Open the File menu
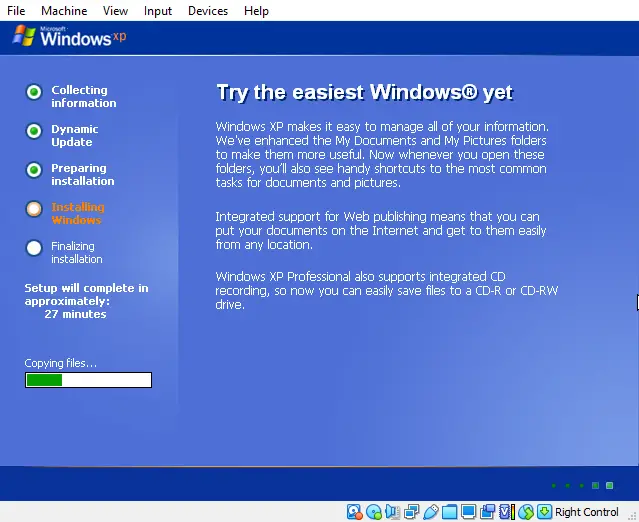The image size is (639, 522). [x=16, y=11]
